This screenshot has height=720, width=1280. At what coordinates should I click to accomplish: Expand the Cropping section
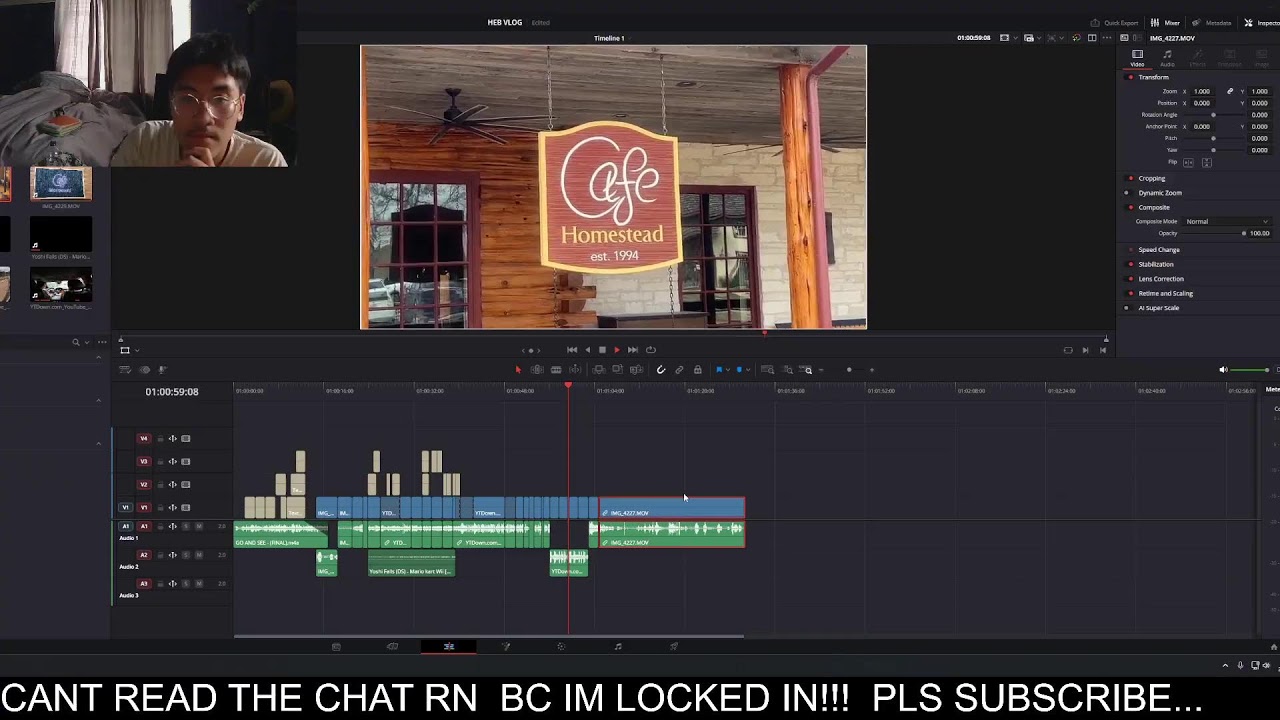pos(1152,178)
